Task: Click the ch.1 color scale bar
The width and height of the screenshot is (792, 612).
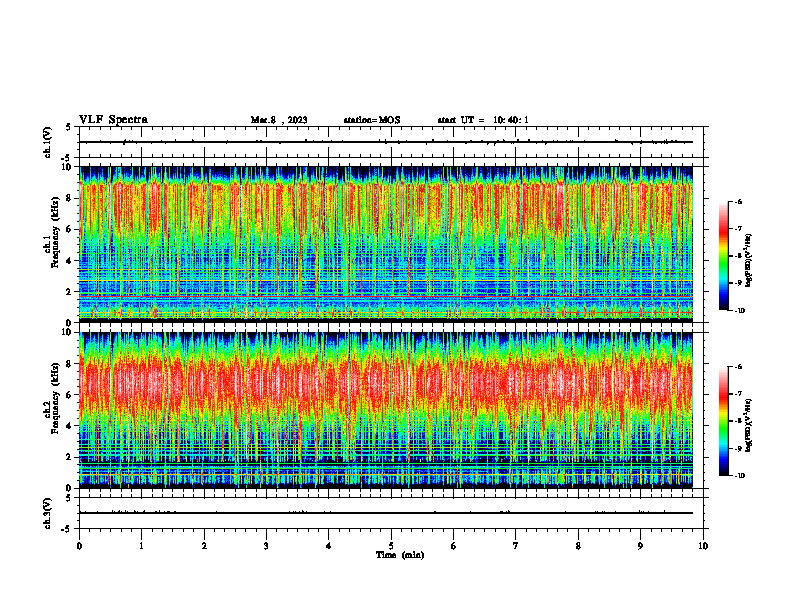Action: click(x=723, y=256)
